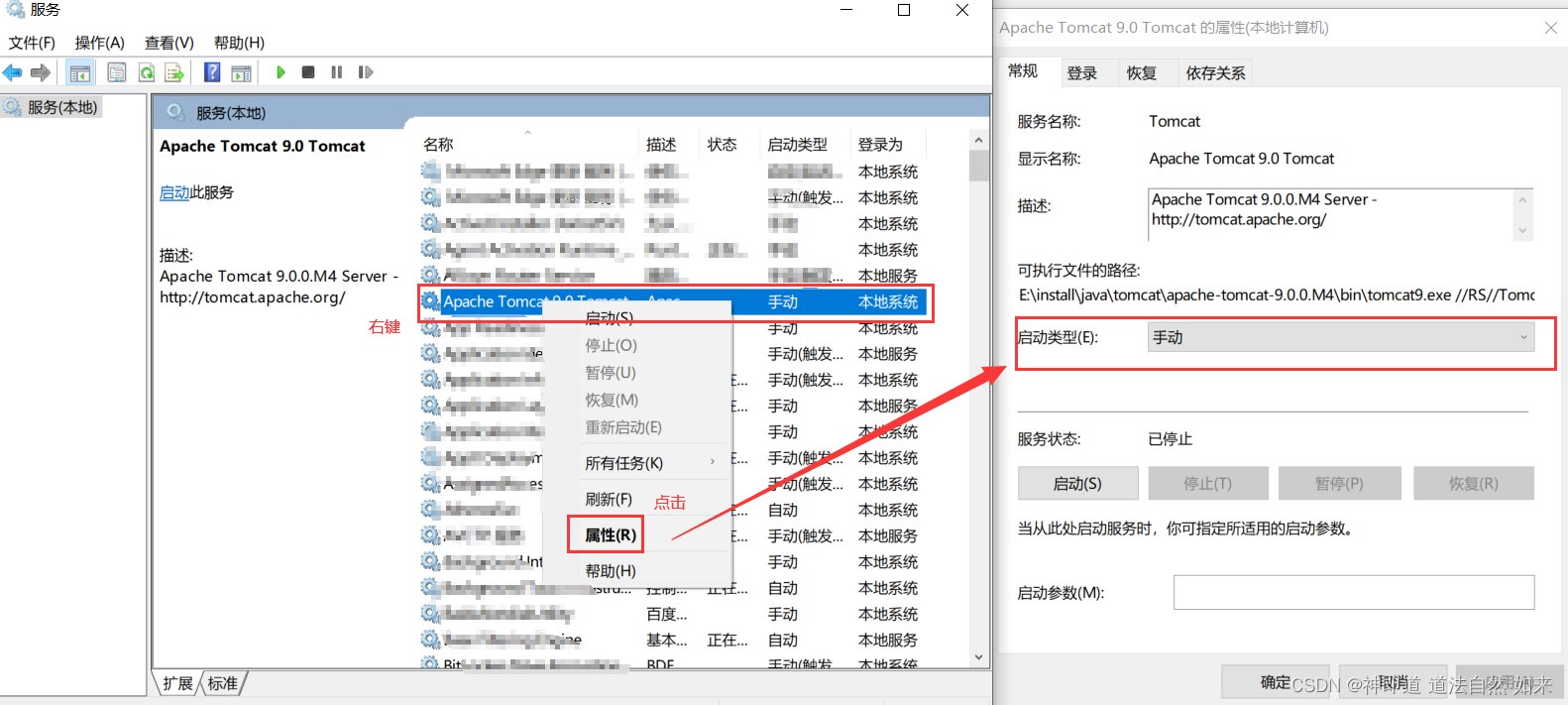Click the 确定 button
1568x705 pixels.
pos(1275,682)
